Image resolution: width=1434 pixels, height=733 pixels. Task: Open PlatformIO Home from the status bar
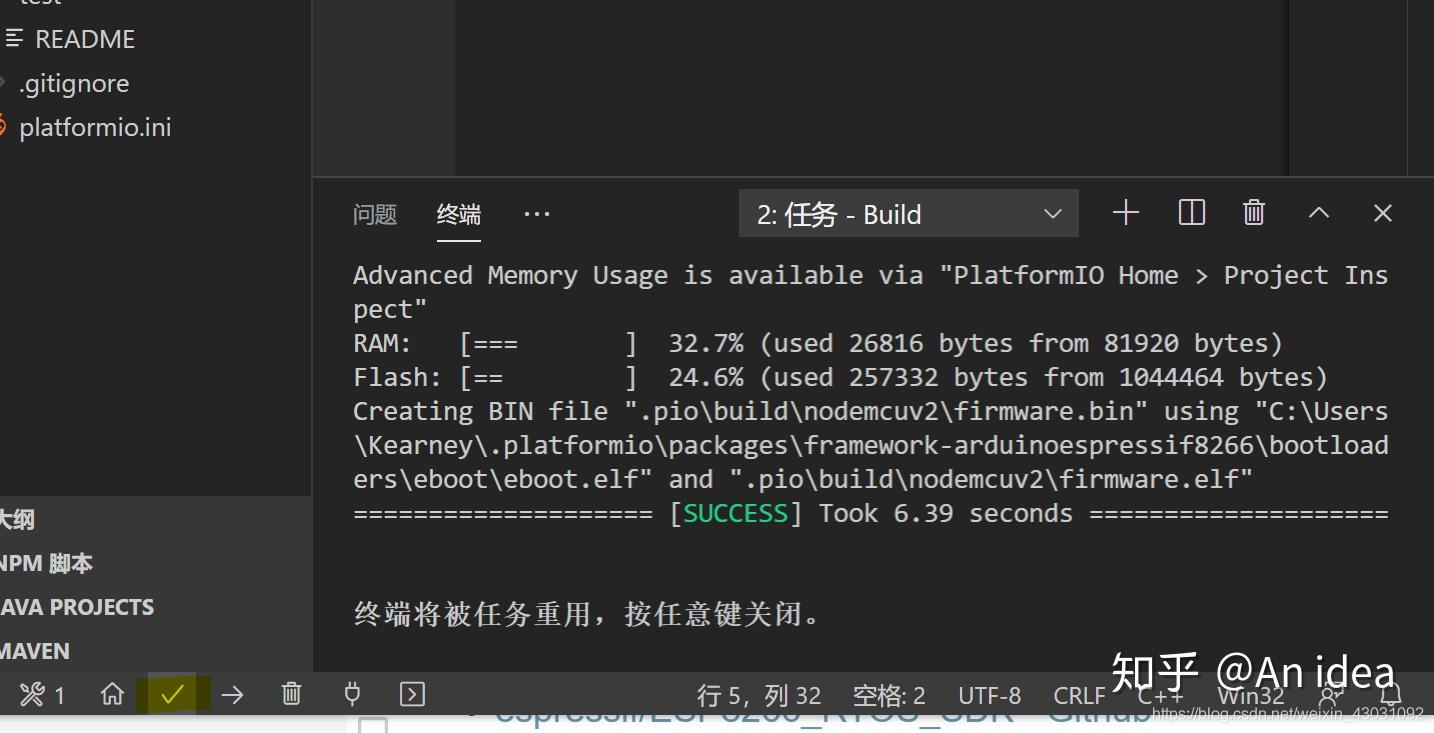[112, 693]
